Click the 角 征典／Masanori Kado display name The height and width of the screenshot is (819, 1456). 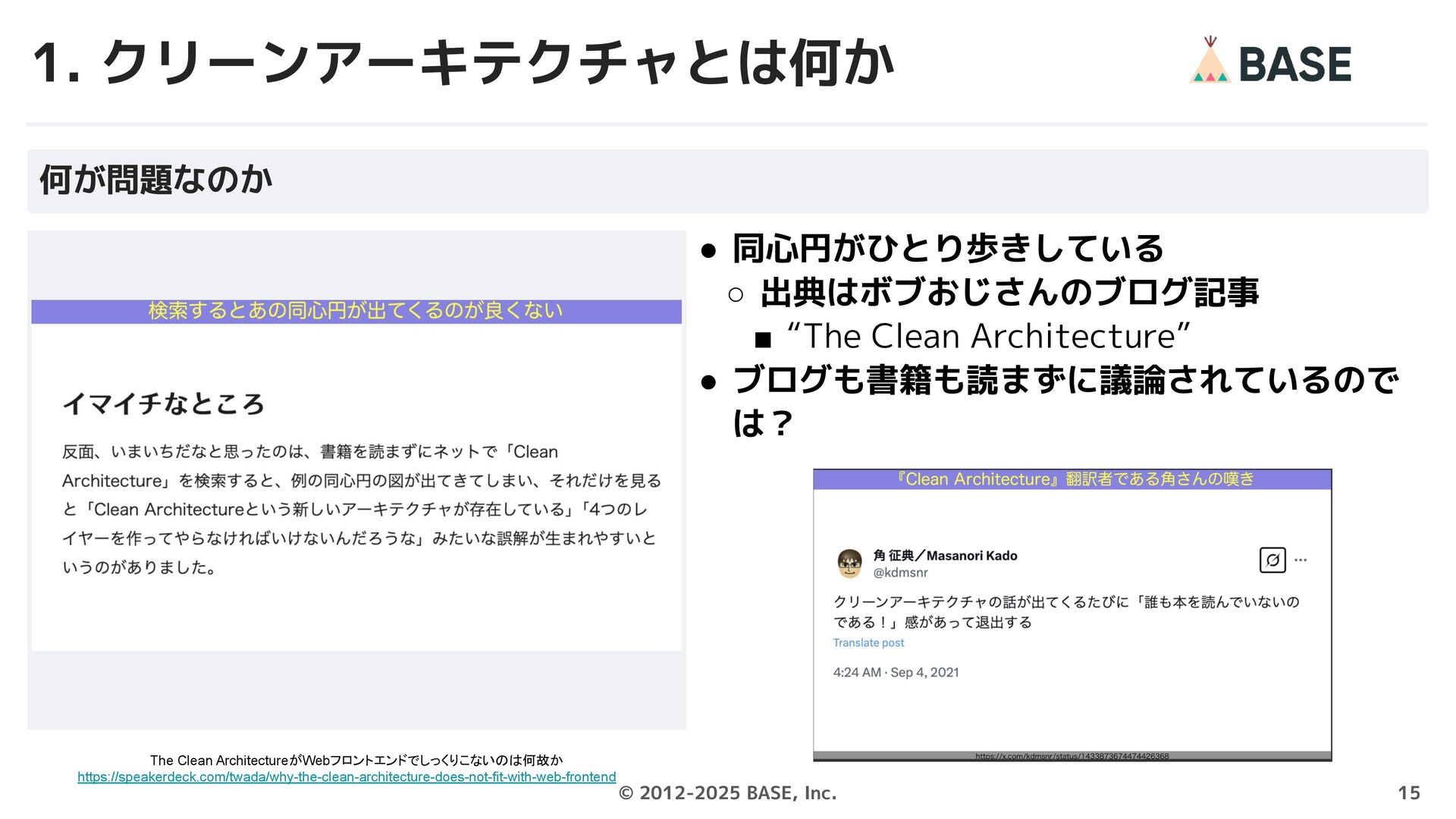click(945, 555)
